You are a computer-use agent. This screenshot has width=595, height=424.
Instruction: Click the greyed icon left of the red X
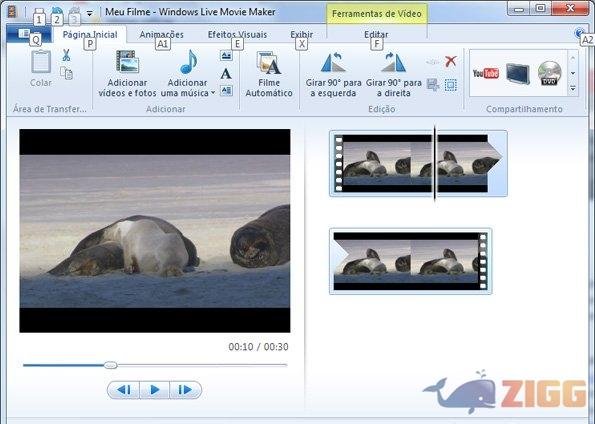point(433,61)
